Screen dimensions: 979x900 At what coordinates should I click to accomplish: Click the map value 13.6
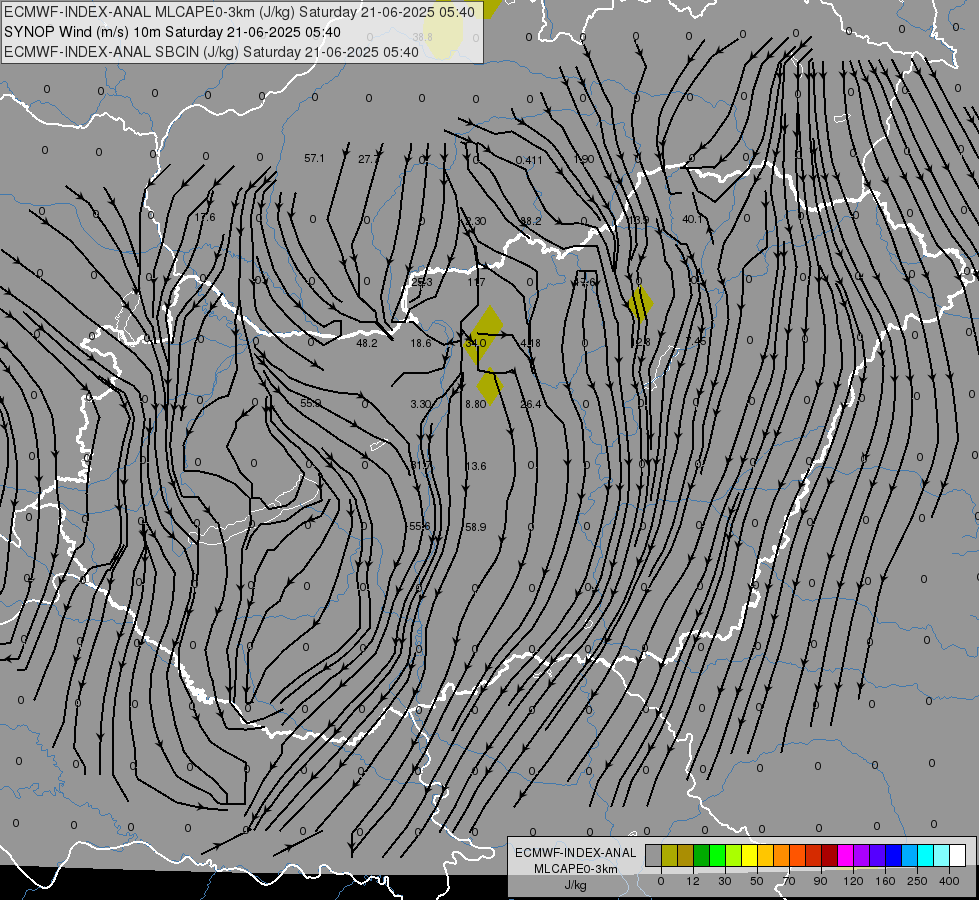(475, 466)
